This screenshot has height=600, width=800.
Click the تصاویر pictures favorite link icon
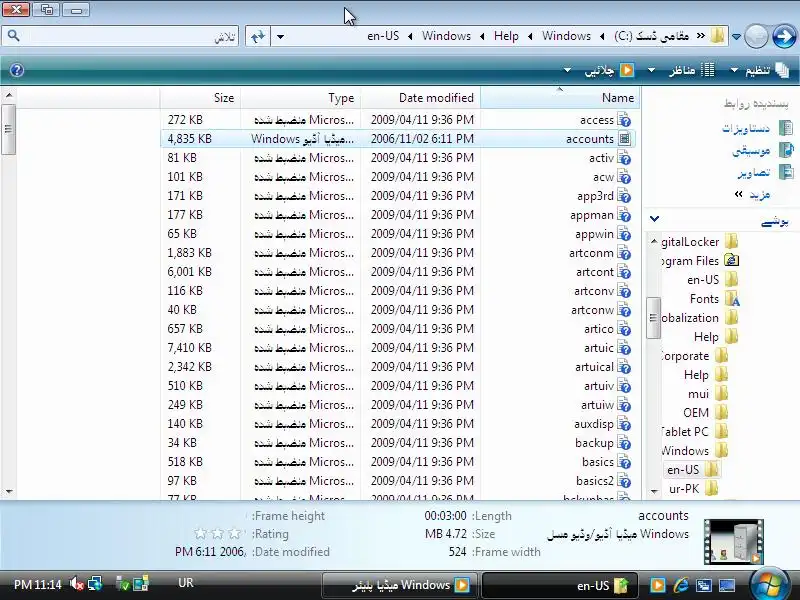(x=786, y=172)
